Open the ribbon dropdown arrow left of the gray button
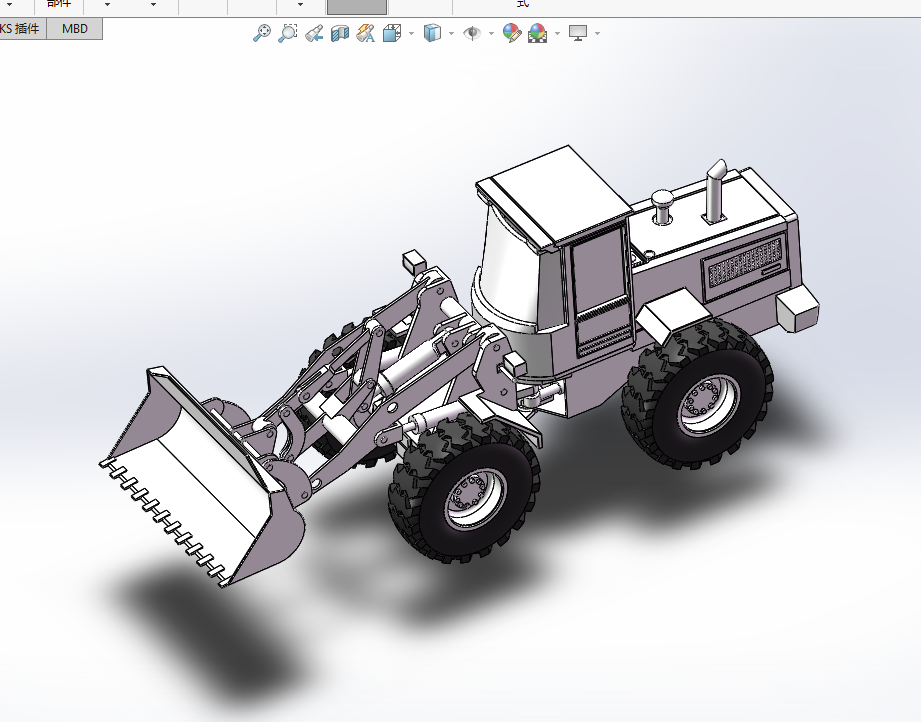This screenshot has width=921, height=722. (300, 5)
